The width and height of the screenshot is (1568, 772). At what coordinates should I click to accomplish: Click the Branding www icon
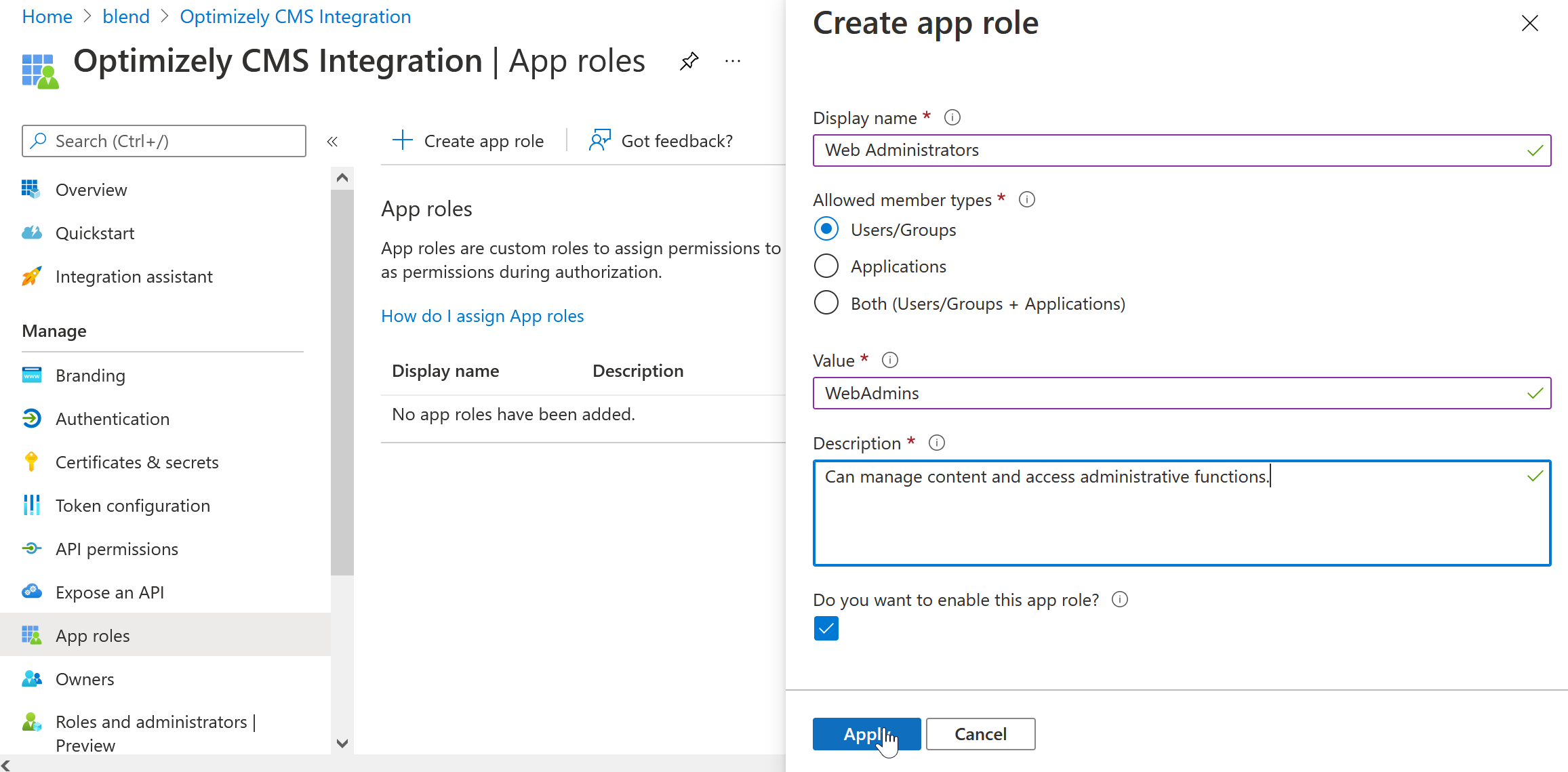point(31,375)
